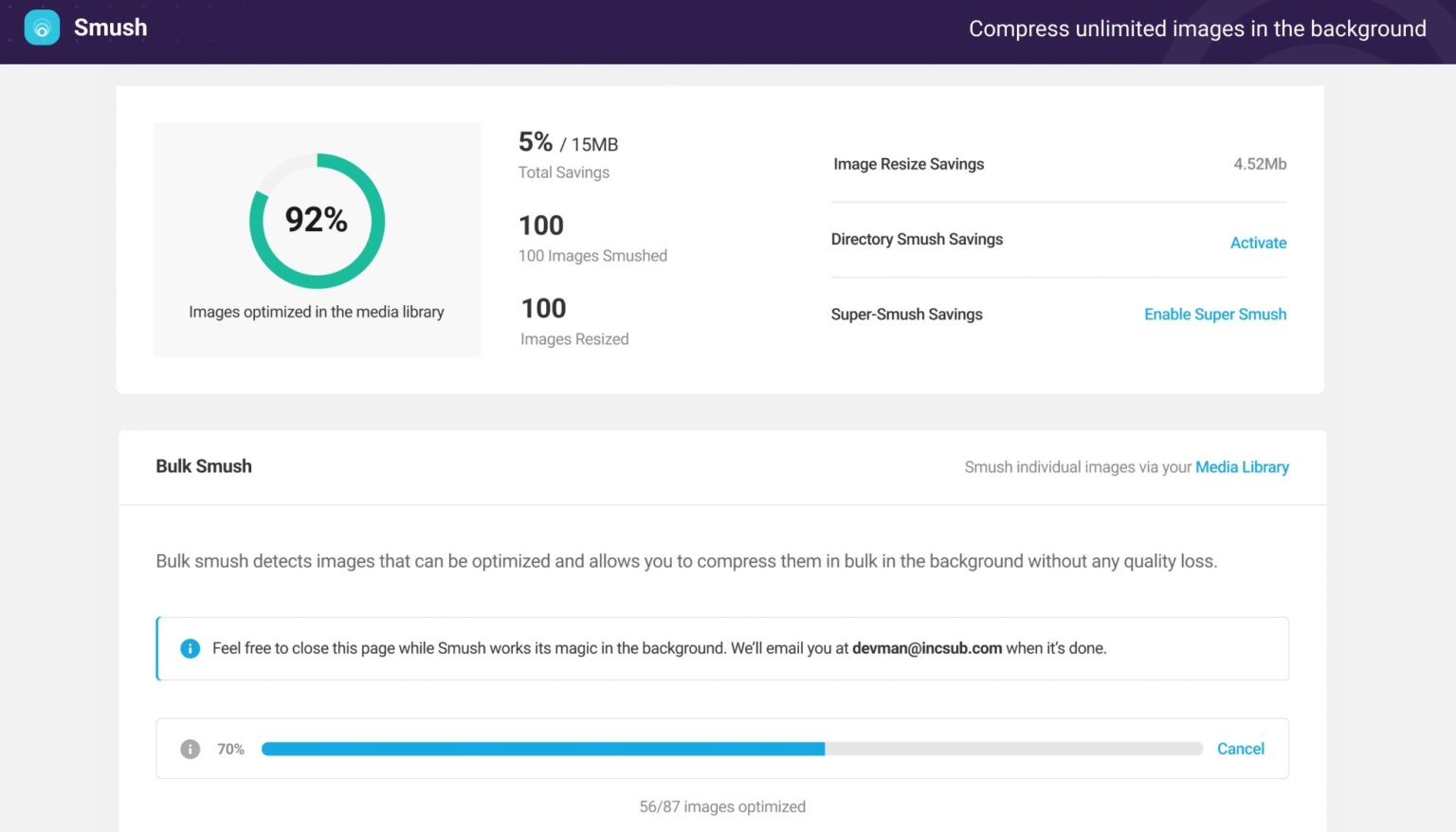This screenshot has width=1456, height=832.
Task: Activate Directory Smush Savings
Action: click(1258, 243)
